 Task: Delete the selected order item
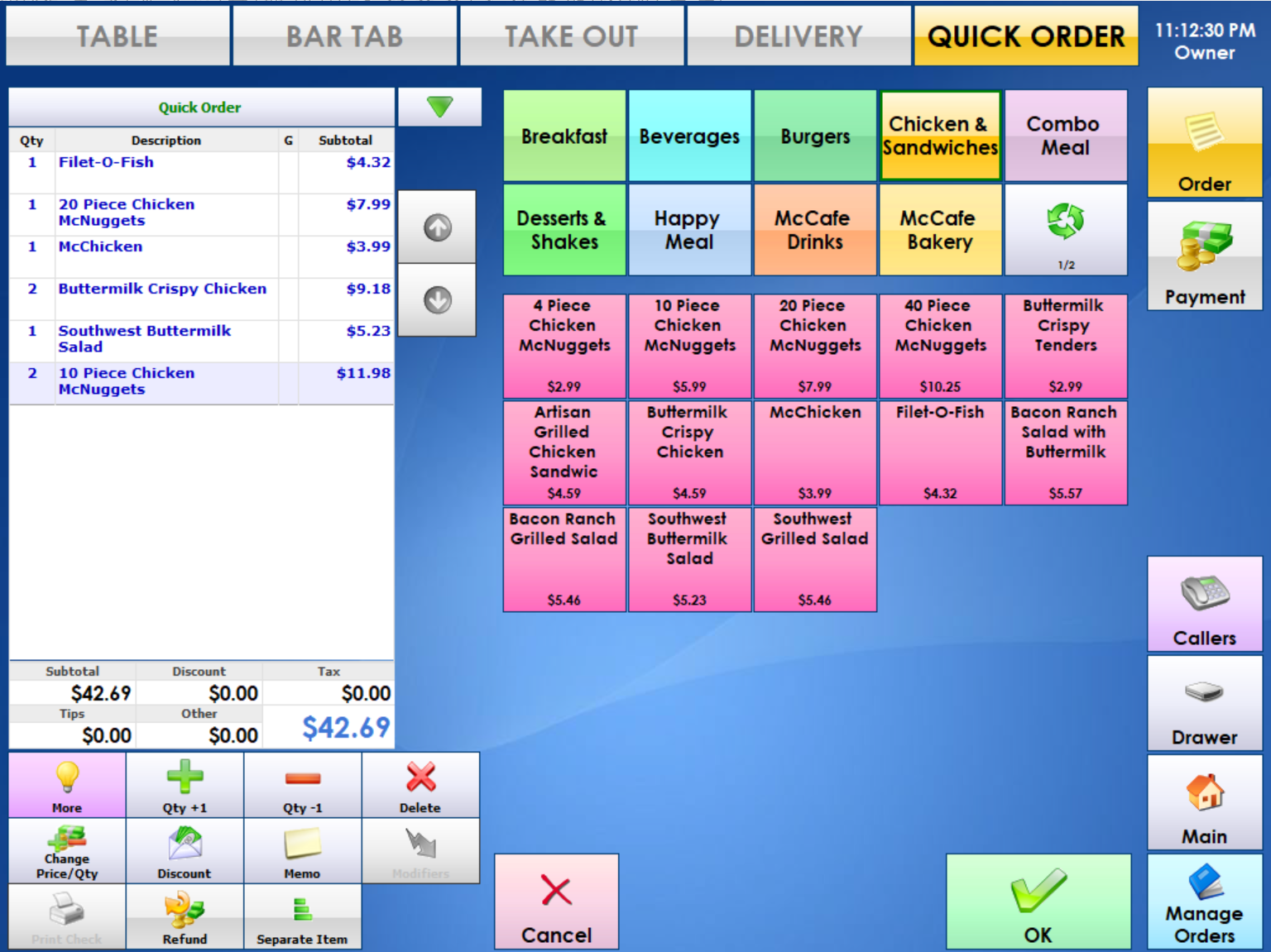point(420,785)
